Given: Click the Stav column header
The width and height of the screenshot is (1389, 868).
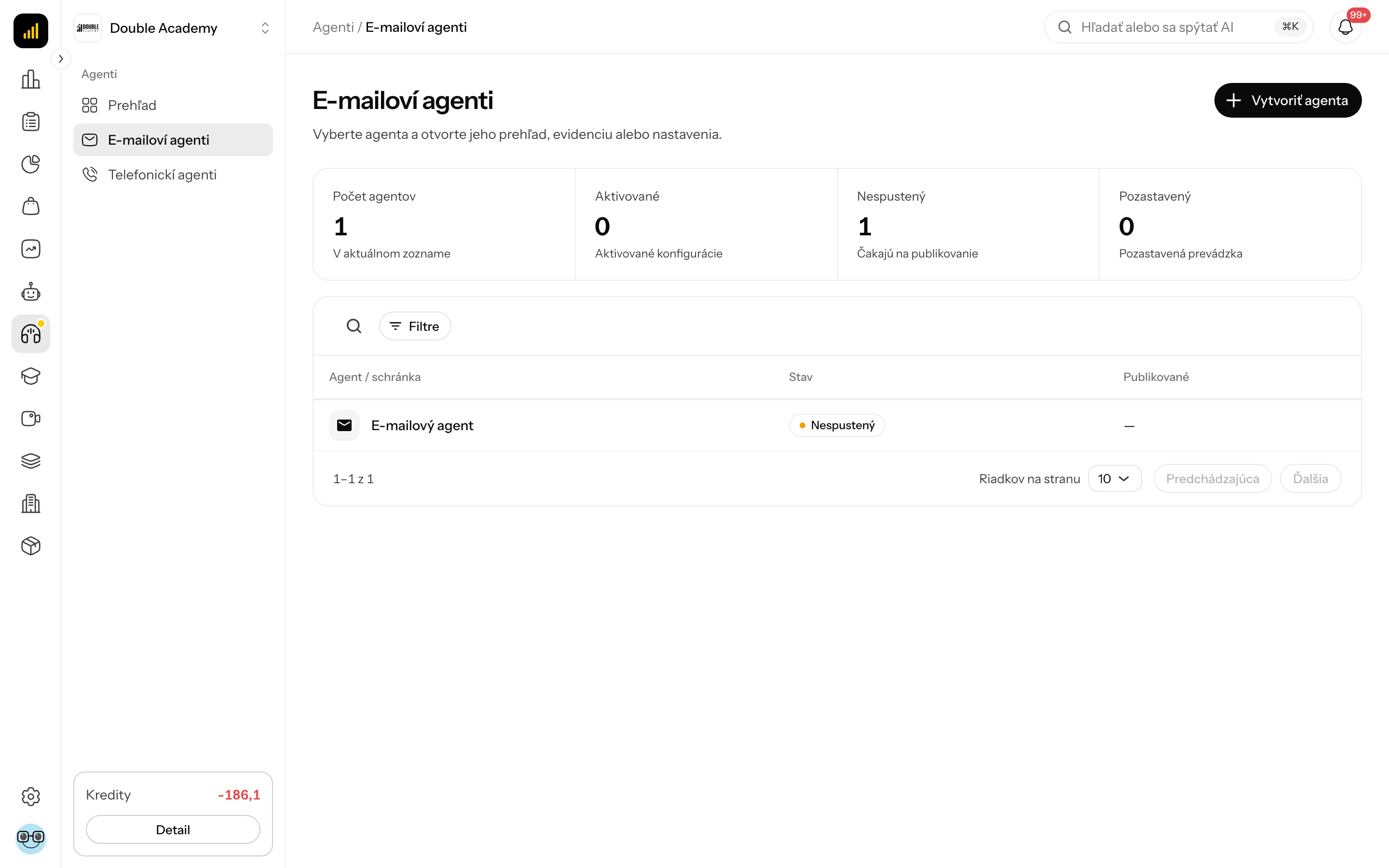Looking at the screenshot, I should (x=800, y=377).
